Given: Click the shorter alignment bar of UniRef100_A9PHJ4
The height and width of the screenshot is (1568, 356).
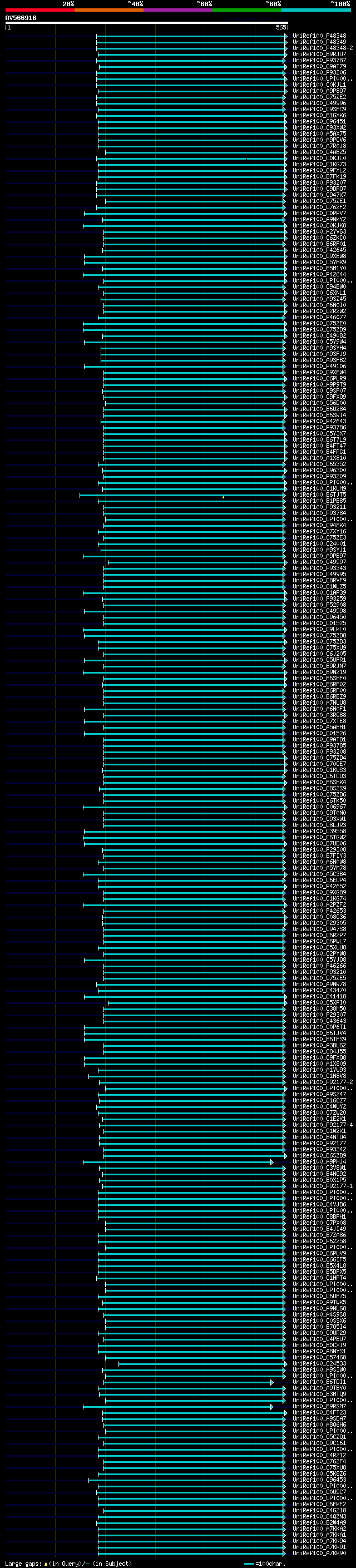Looking at the screenshot, I should [179, 1162].
